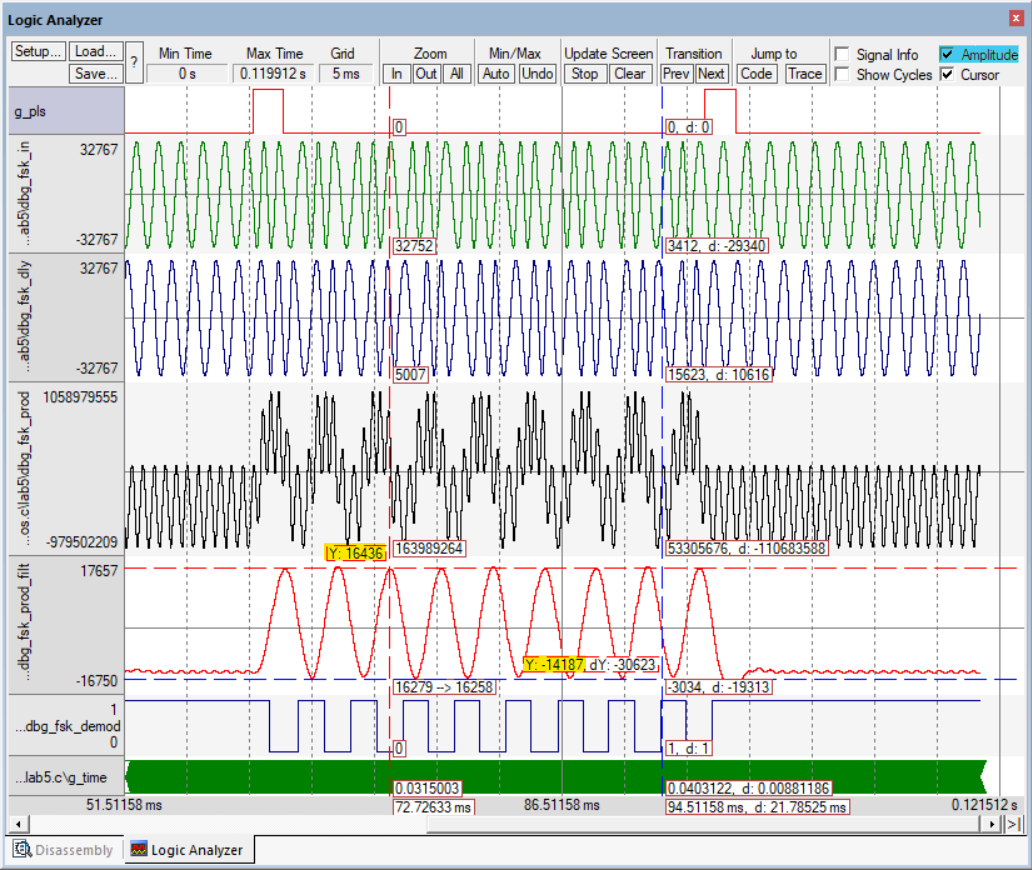Stop the screen update
The image size is (1032, 870).
coord(585,73)
